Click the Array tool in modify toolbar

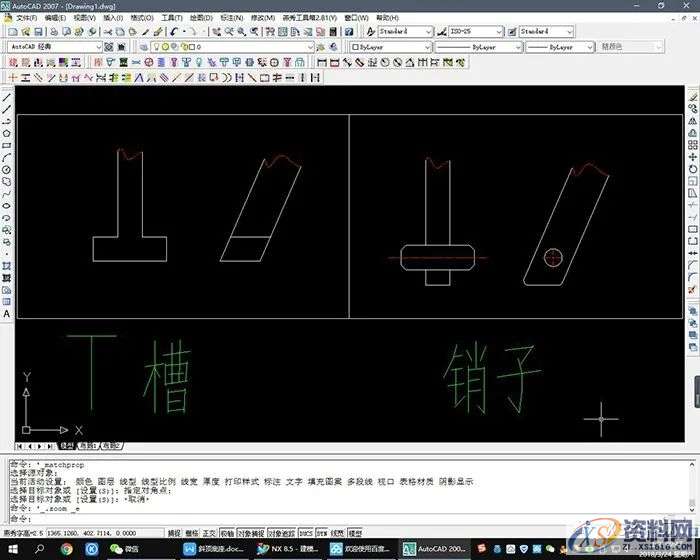point(692,145)
